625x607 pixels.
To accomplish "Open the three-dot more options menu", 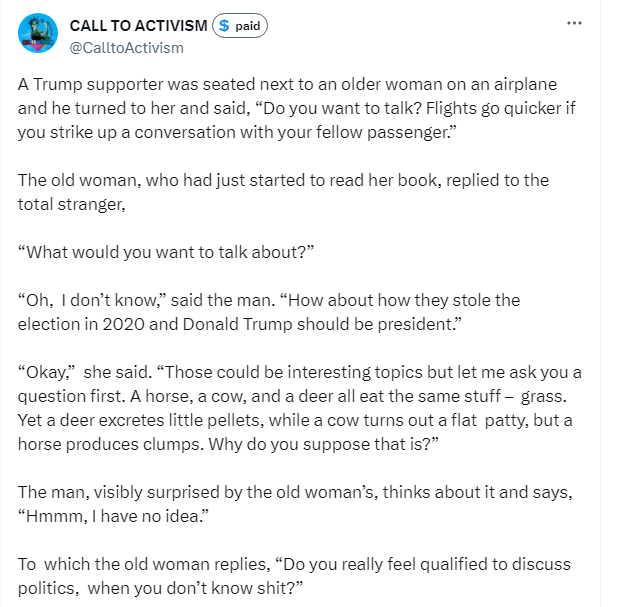I will (574, 24).
